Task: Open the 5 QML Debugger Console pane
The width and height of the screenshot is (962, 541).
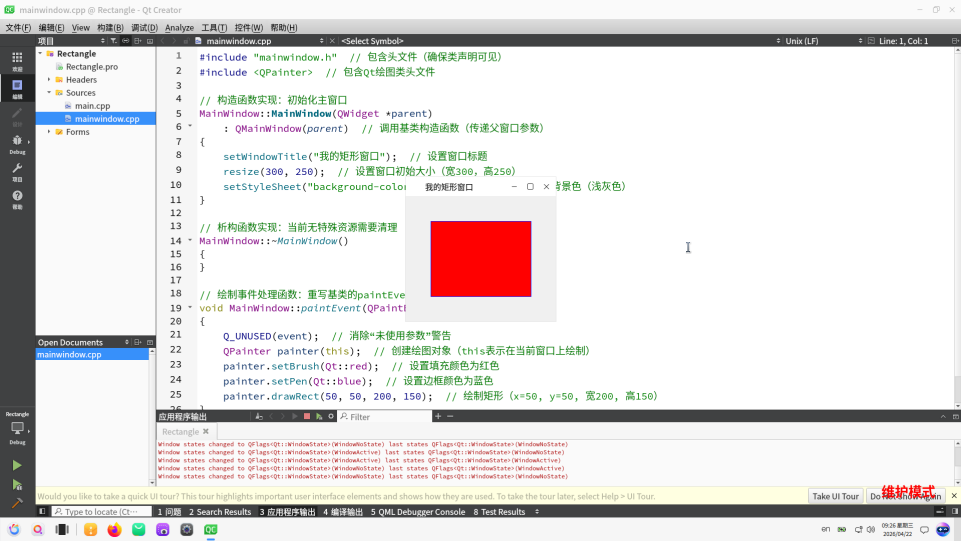Action: coord(418,512)
